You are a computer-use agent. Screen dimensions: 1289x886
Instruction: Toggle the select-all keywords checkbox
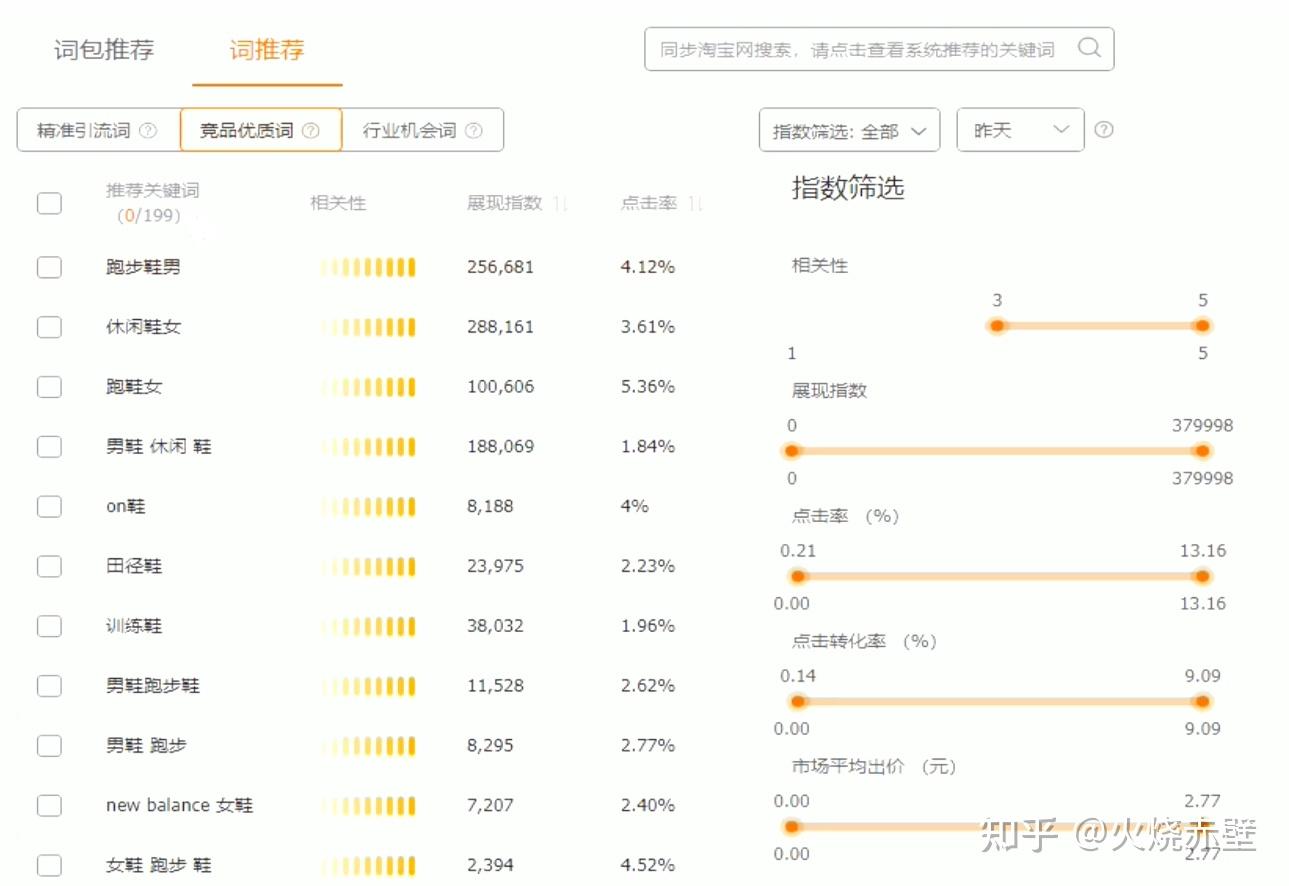(x=49, y=203)
